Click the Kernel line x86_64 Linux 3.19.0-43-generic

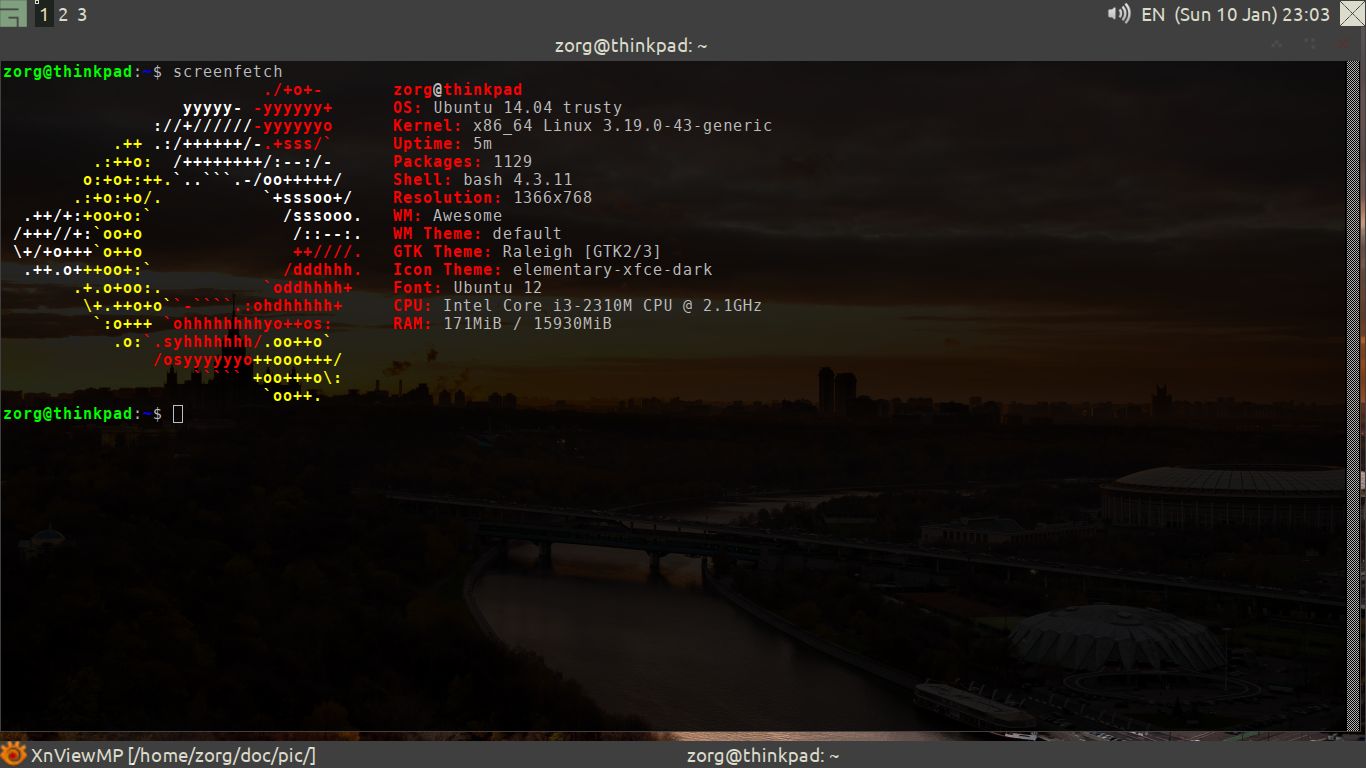pos(582,126)
